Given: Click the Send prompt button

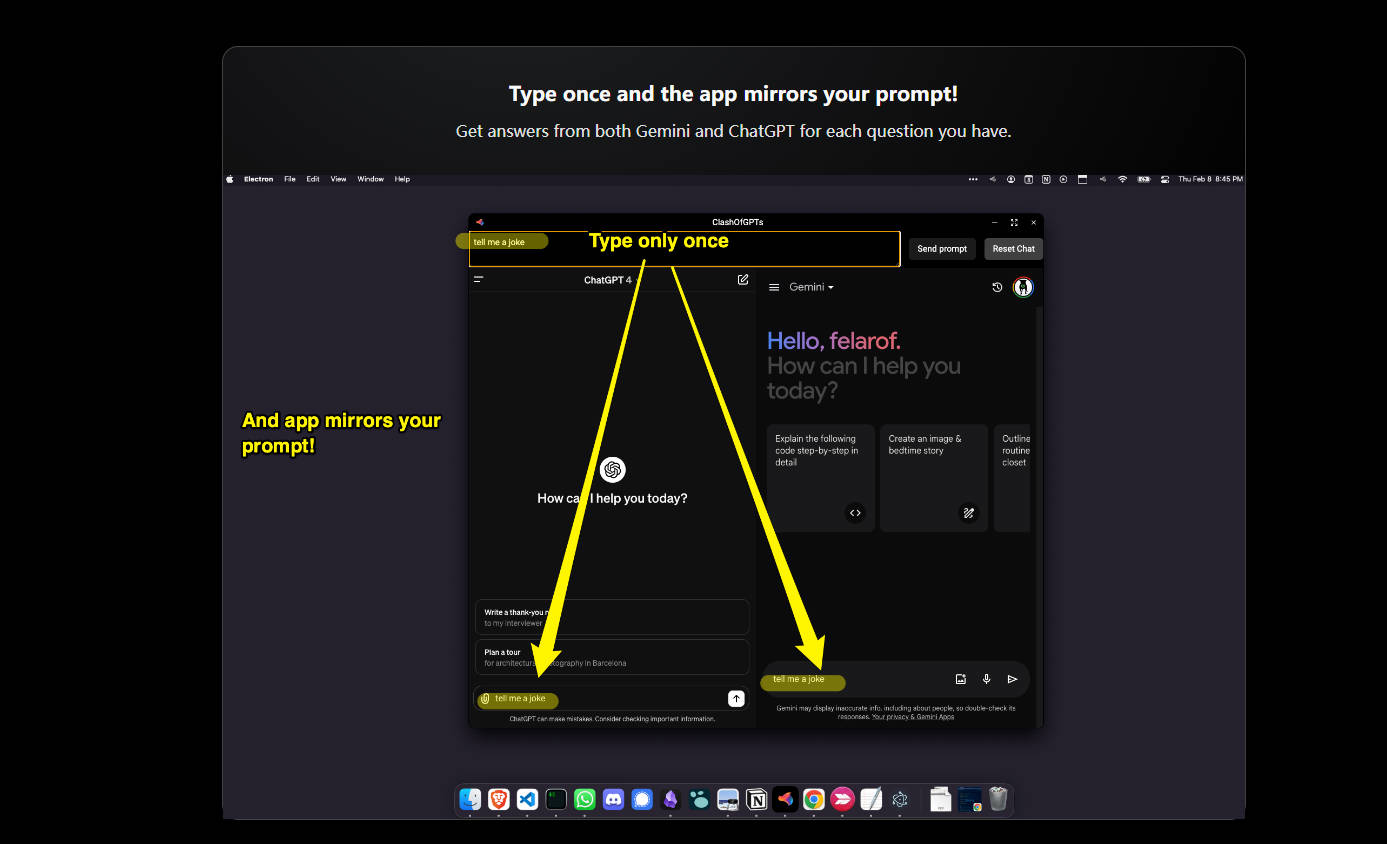Looking at the screenshot, I should coord(942,249).
